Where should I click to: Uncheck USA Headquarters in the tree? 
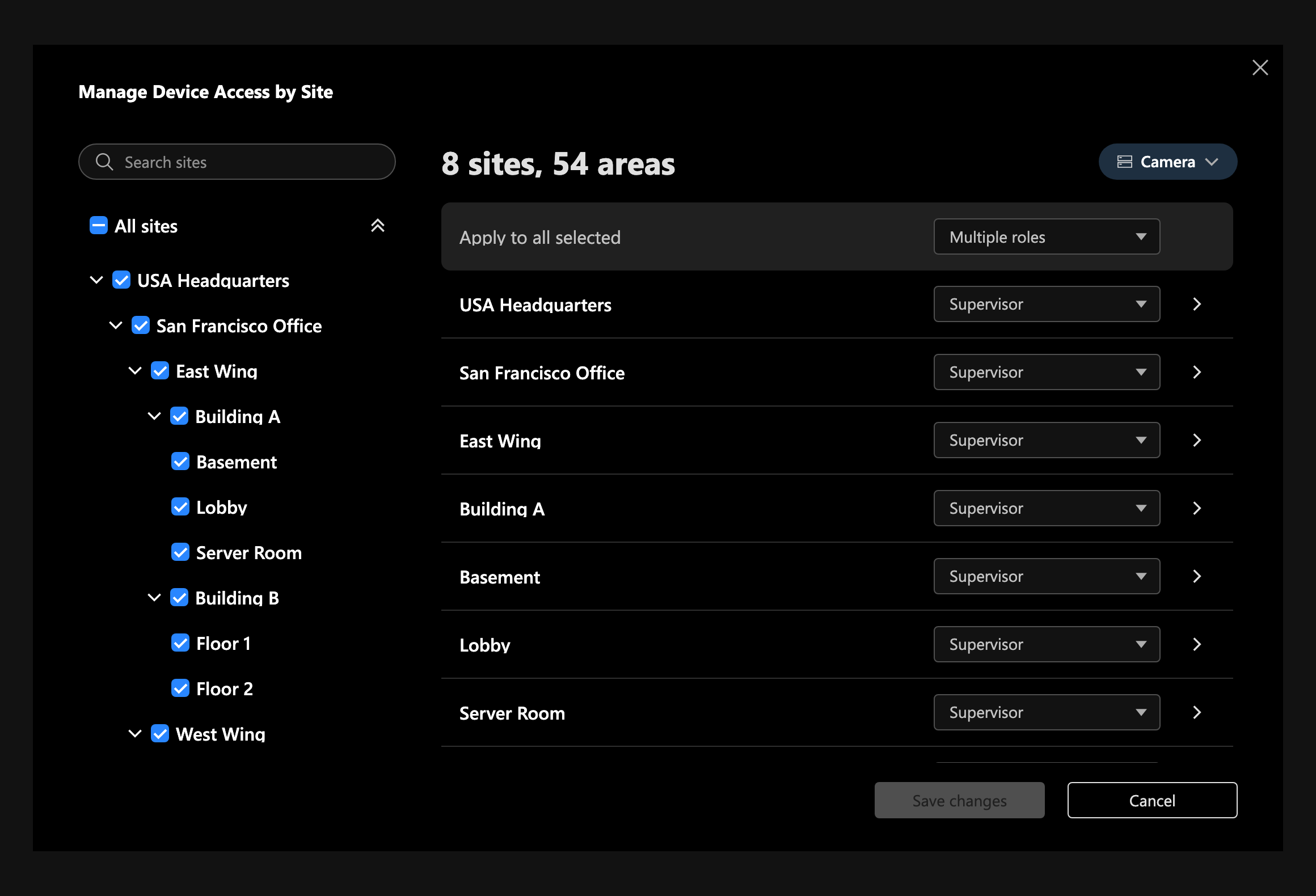(121, 280)
